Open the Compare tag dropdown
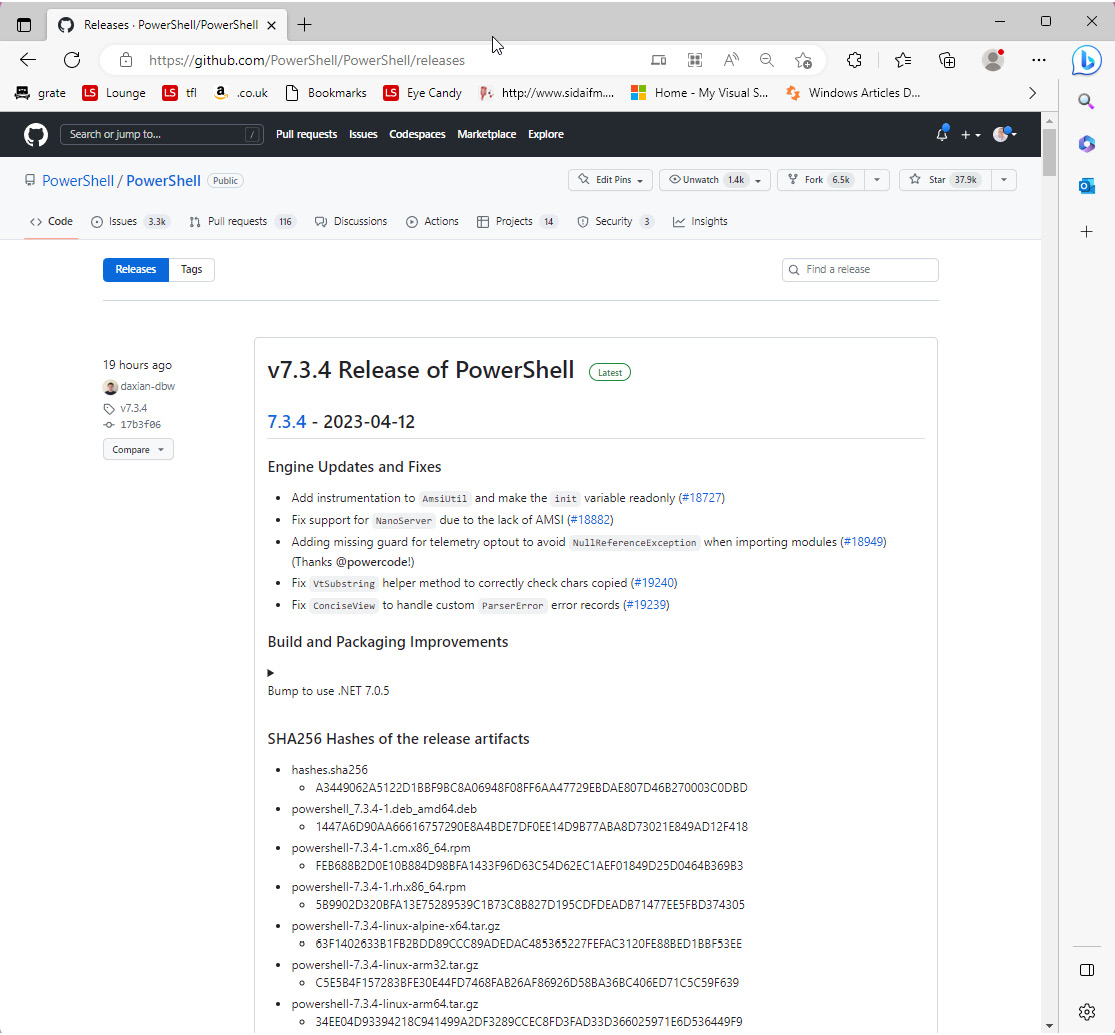 138,450
